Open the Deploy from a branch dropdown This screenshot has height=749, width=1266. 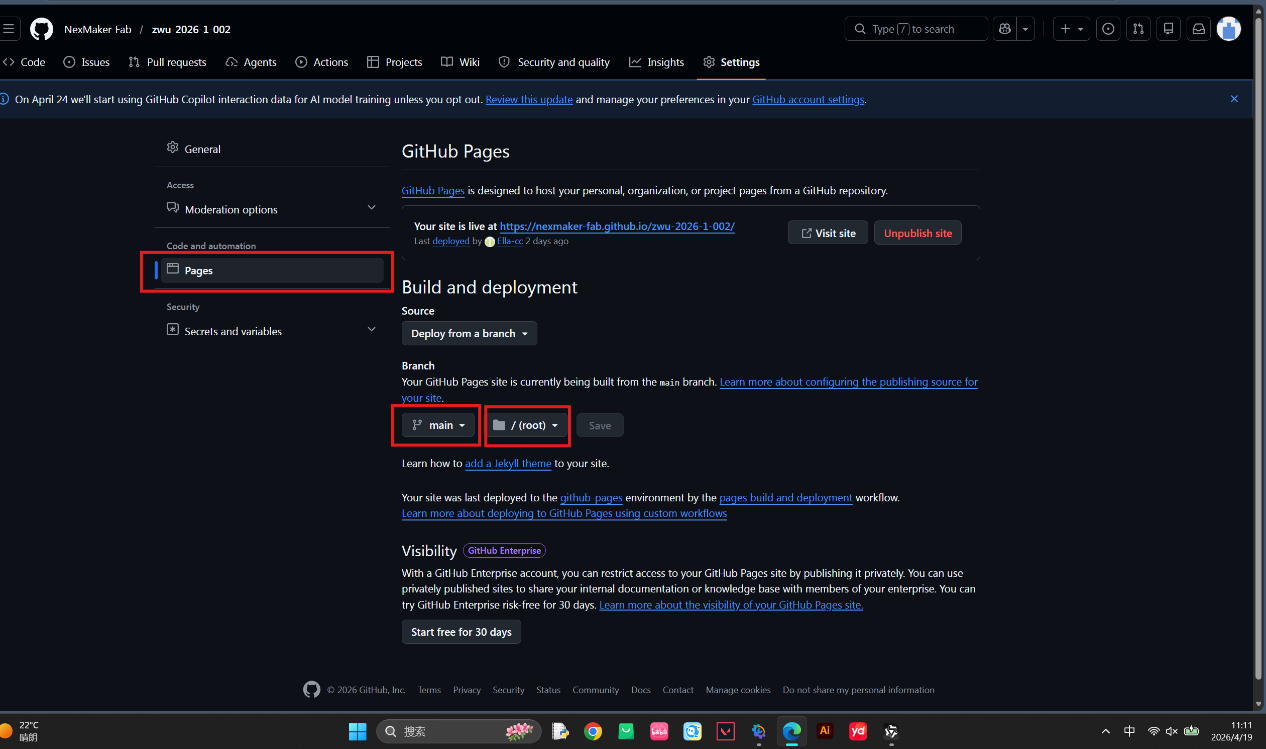(x=469, y=333)
